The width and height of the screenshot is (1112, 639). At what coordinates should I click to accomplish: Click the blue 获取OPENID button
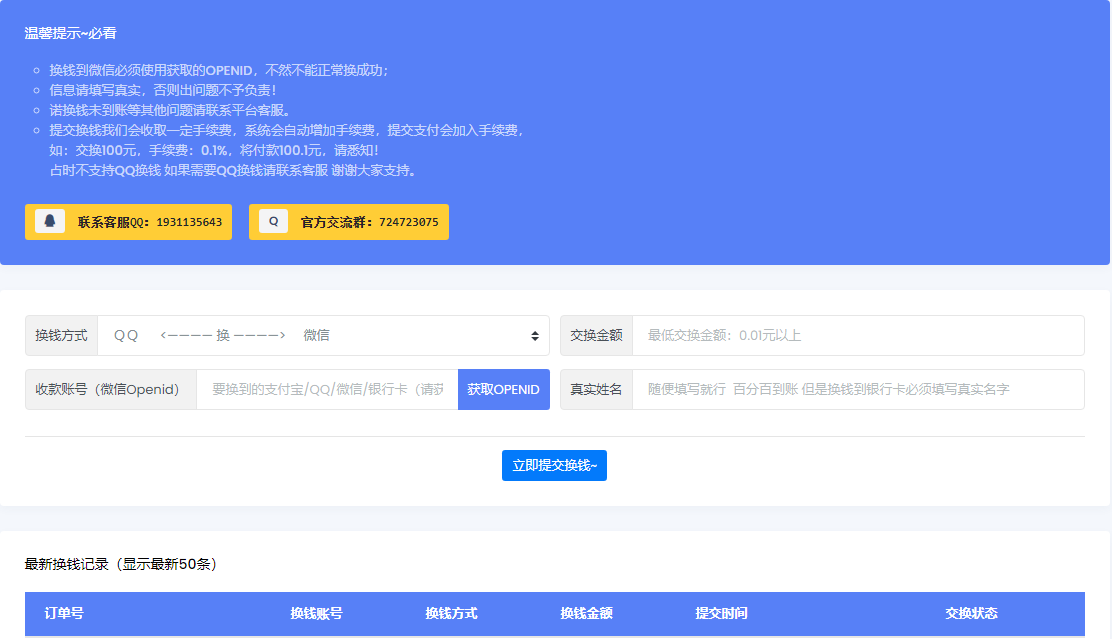click(503, 389)
